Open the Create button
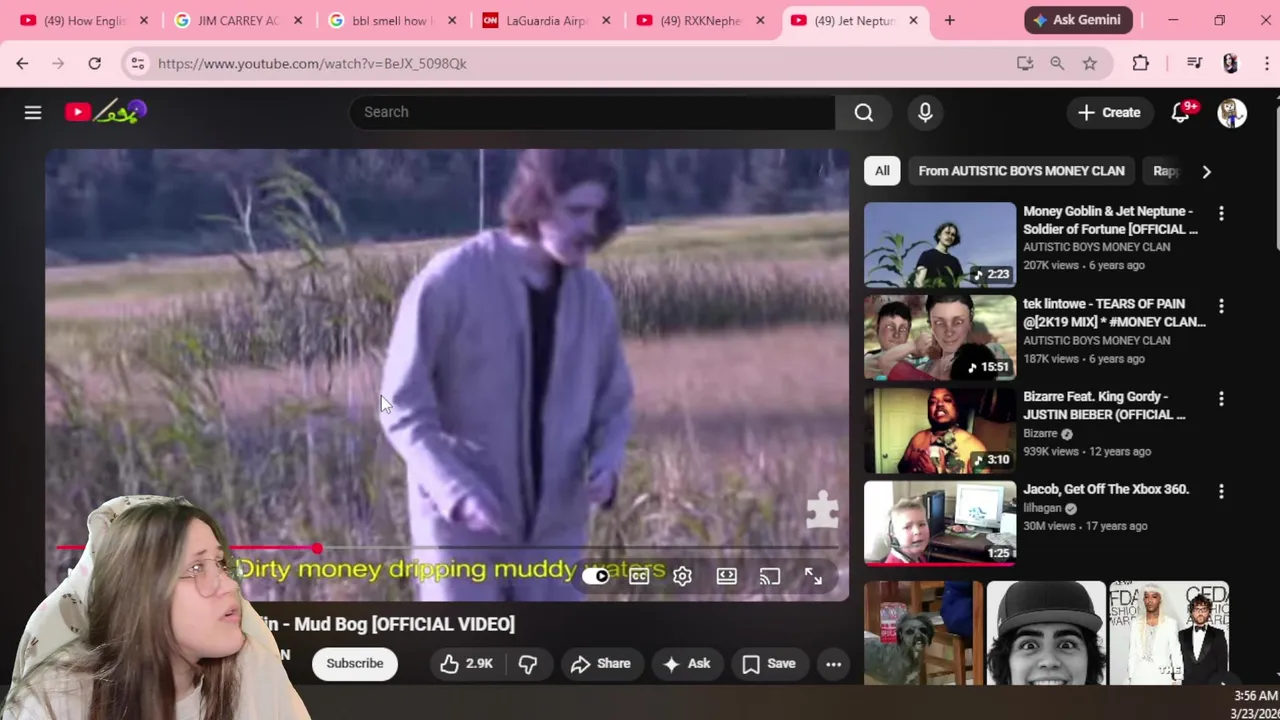 (x=1109, y=113)
